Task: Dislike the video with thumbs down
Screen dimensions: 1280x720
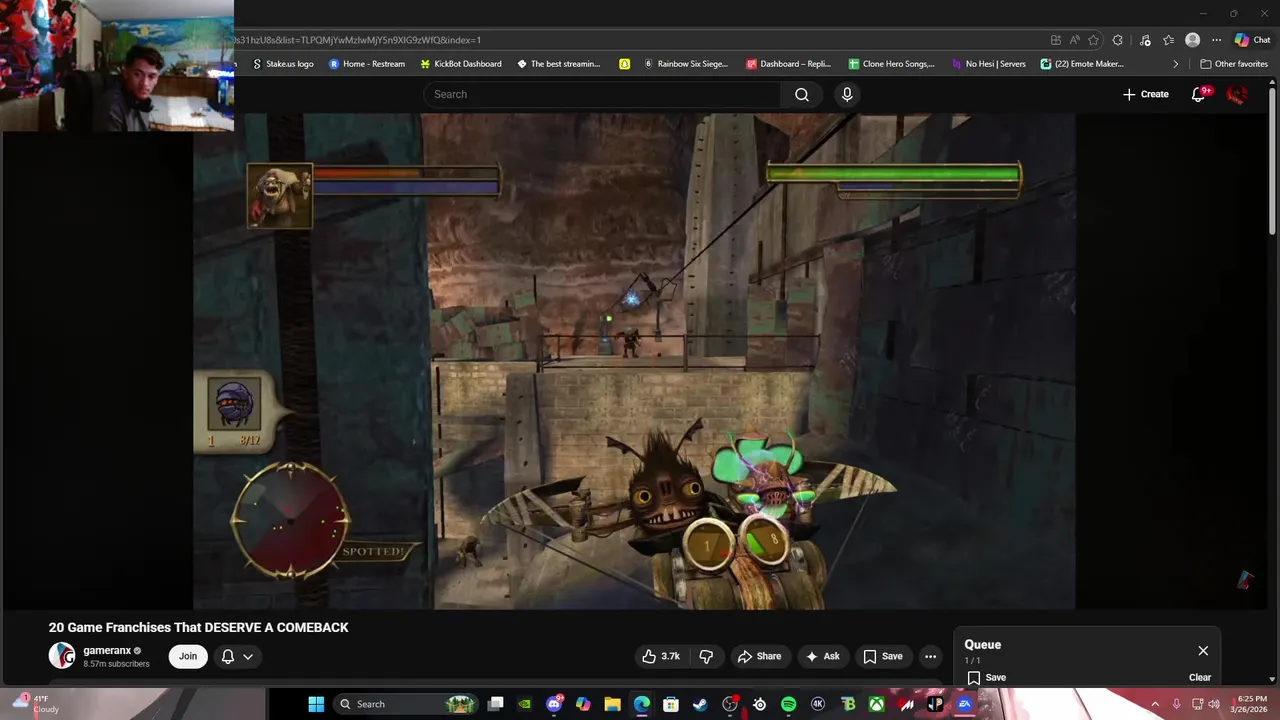Action: point(706,656)
